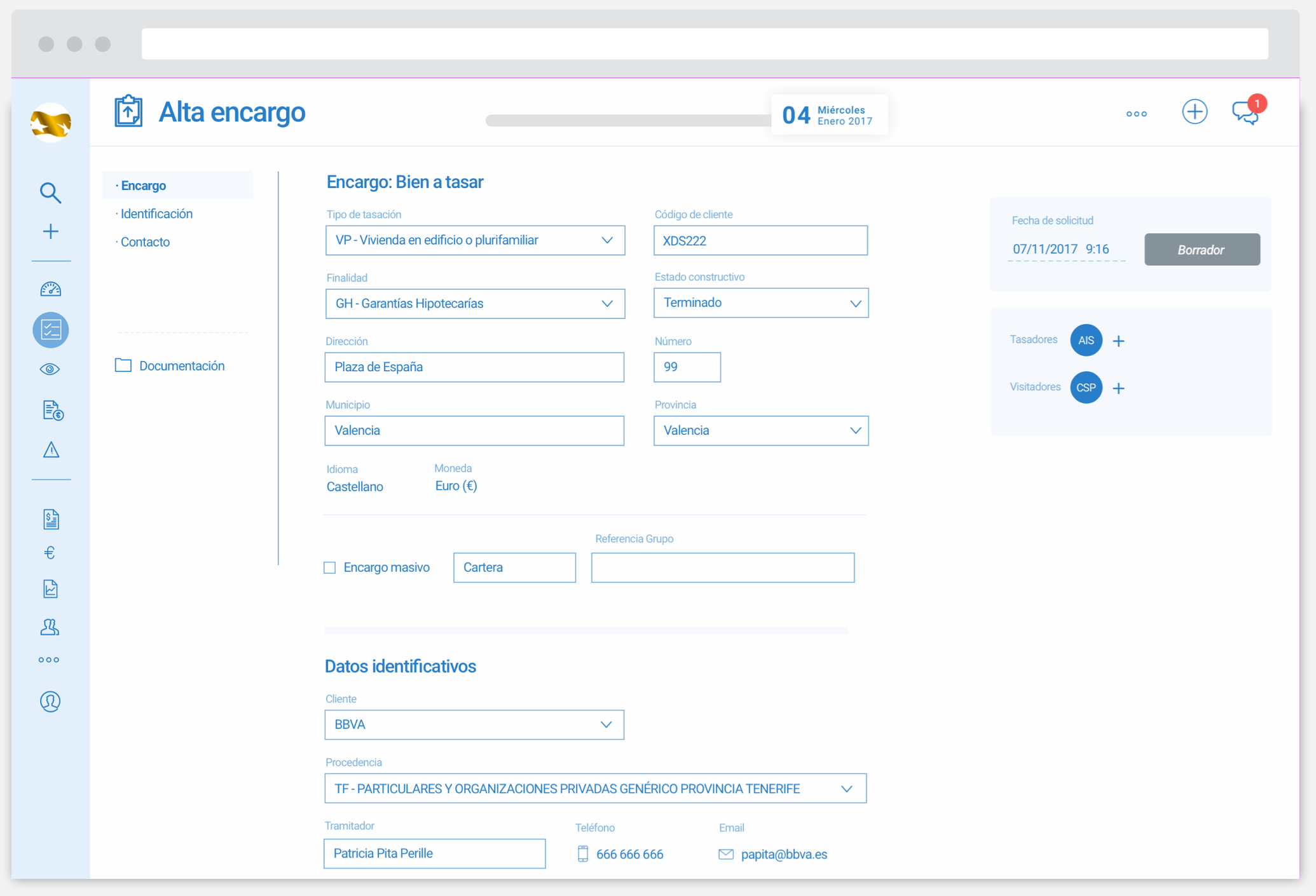
Task: Click the euro symbol icon in sidebar
Action: tap(50, 553)
